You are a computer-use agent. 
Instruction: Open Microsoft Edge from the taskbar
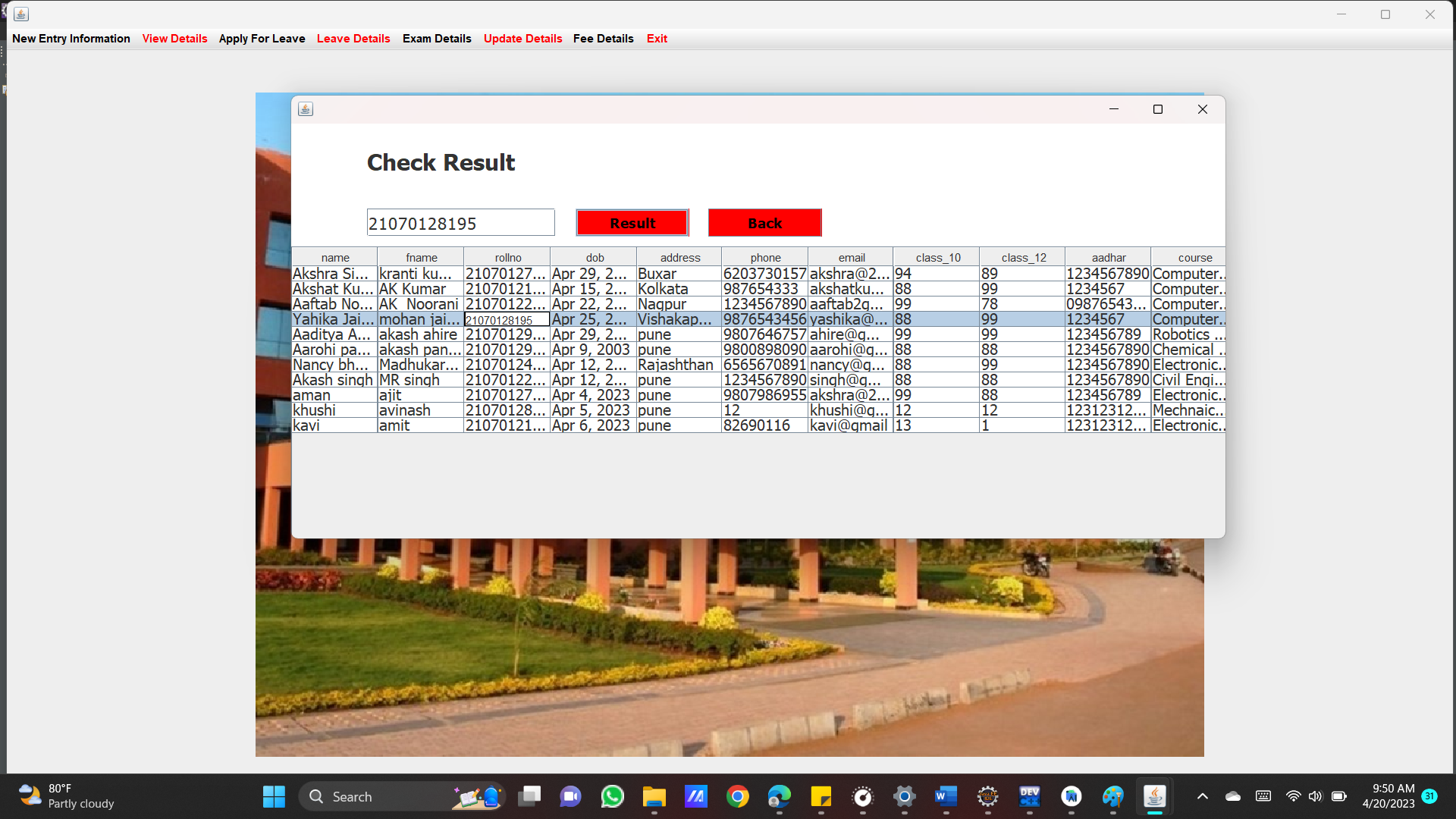[x=780, y=796]
